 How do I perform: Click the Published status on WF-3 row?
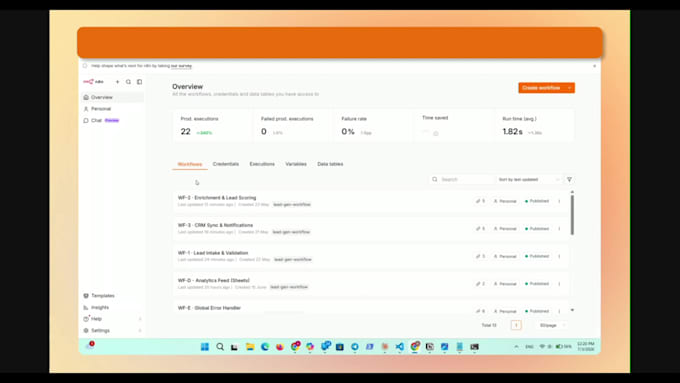[537, 229]
